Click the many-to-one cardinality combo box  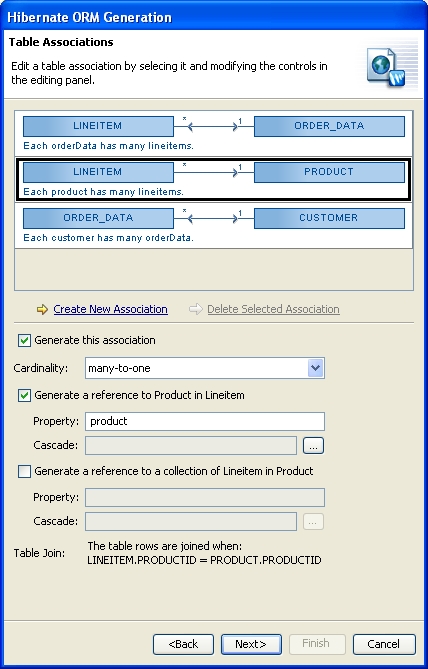pos(205,368)
